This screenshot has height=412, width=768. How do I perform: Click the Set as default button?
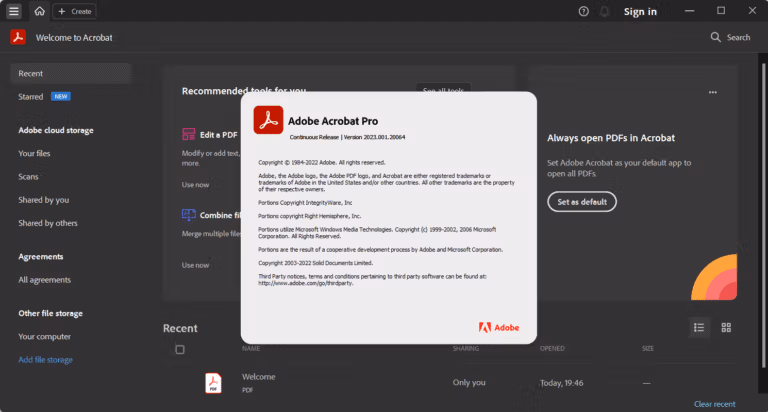click(582, 202)
